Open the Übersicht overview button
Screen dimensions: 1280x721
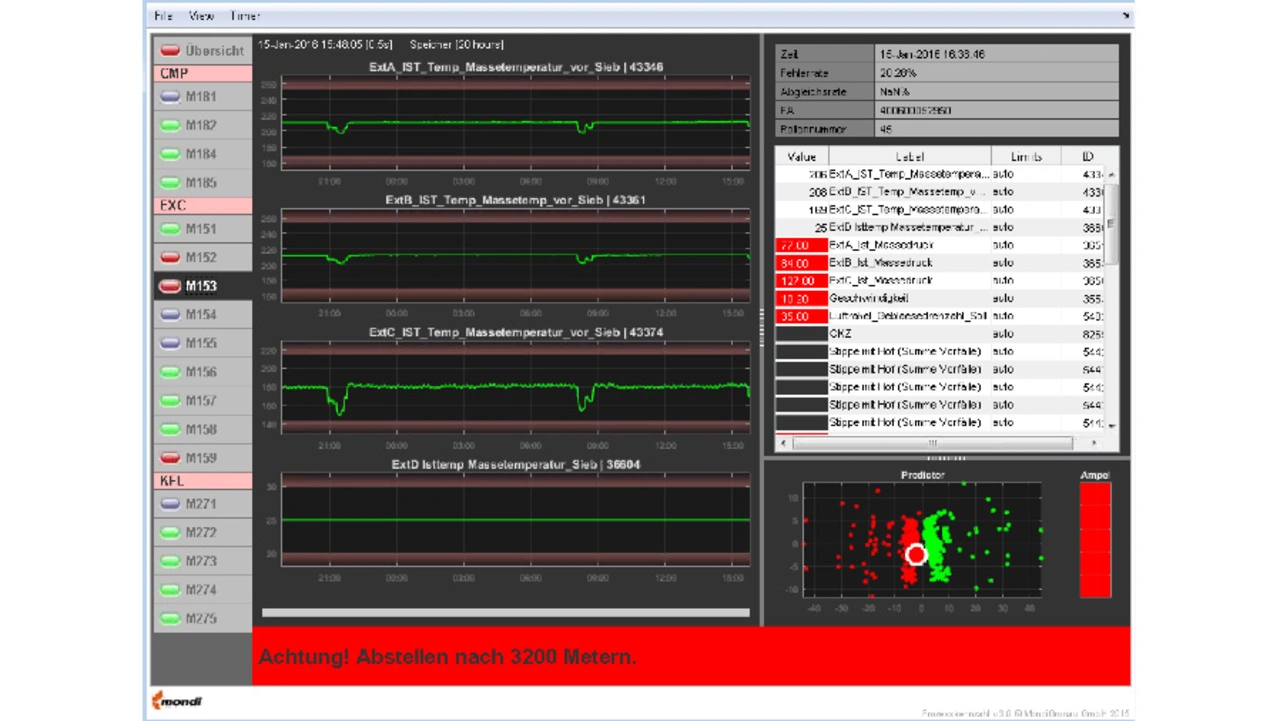(x=202, y=50)
